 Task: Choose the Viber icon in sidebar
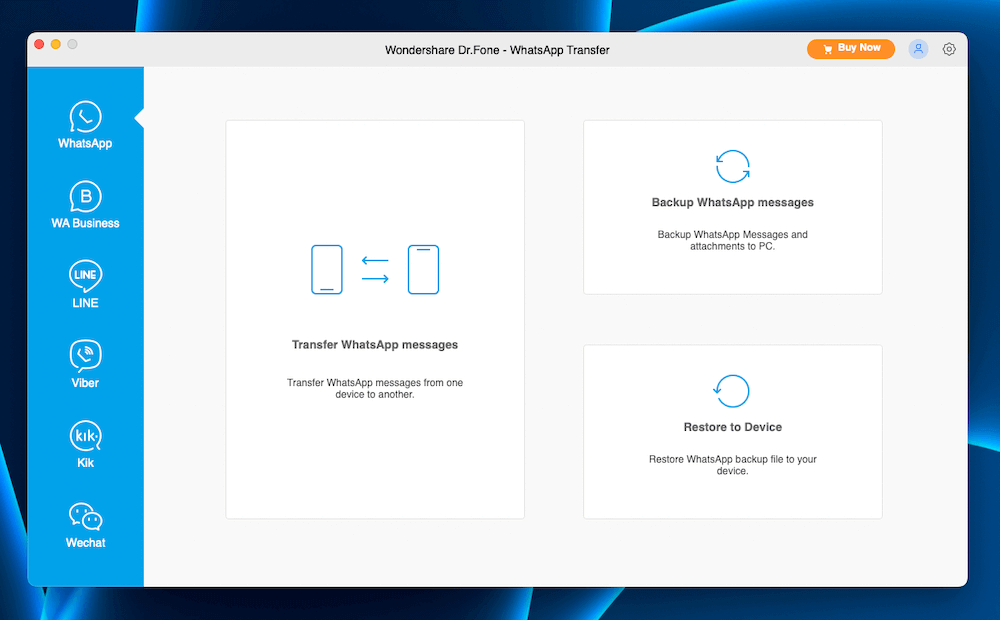pos(85,356)
